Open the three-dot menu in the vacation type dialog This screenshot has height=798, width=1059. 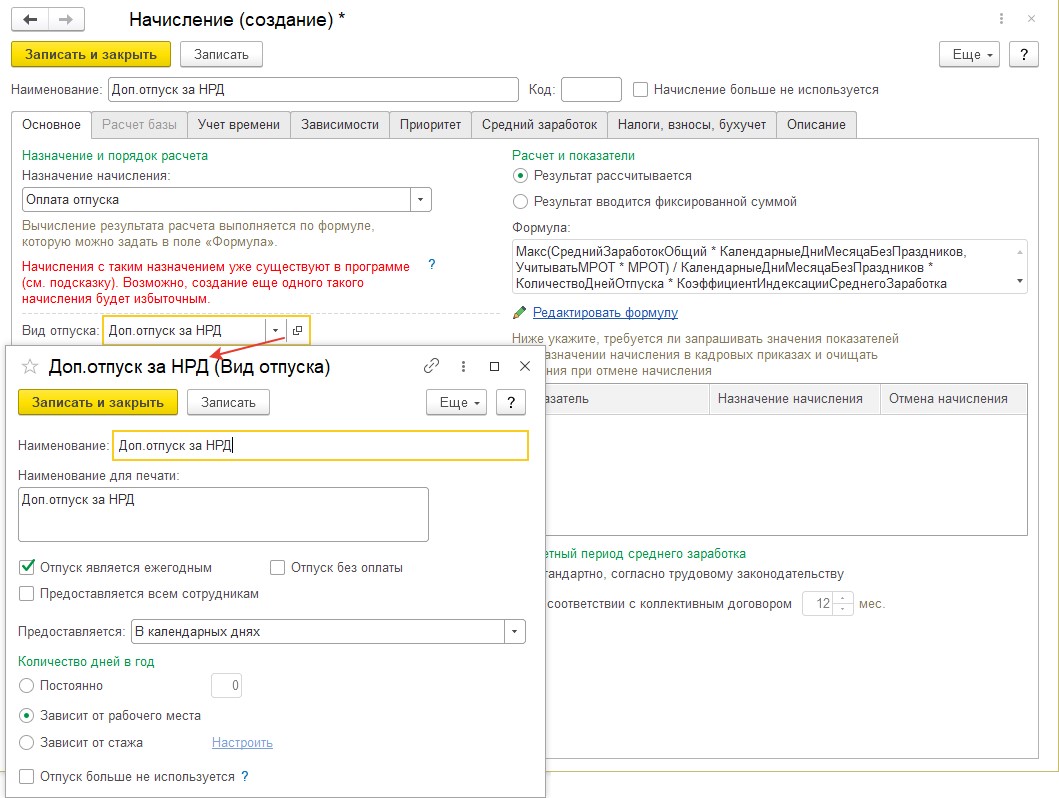[x=463, y=366]
